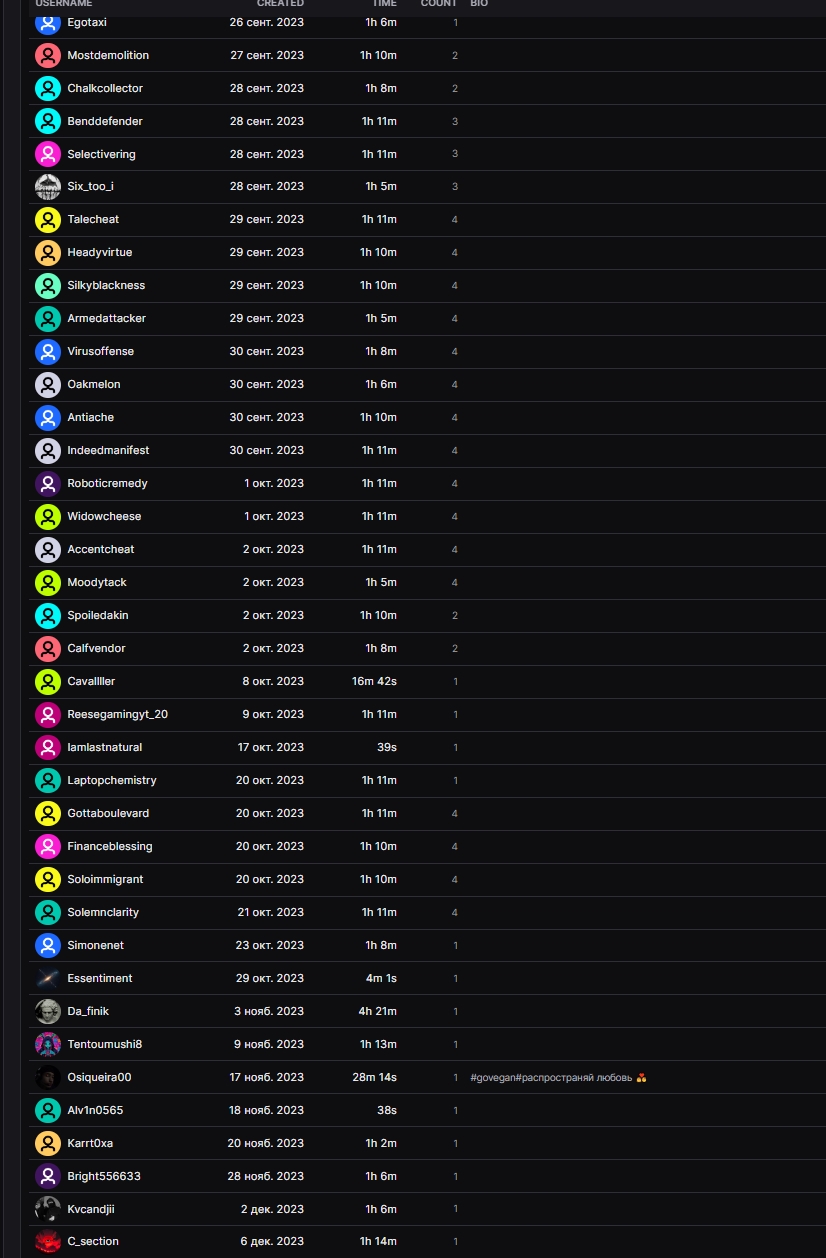Open Roboticremedy's purple avatar icon
Viewport: 826px width, 1258px height.
(48, 484)
